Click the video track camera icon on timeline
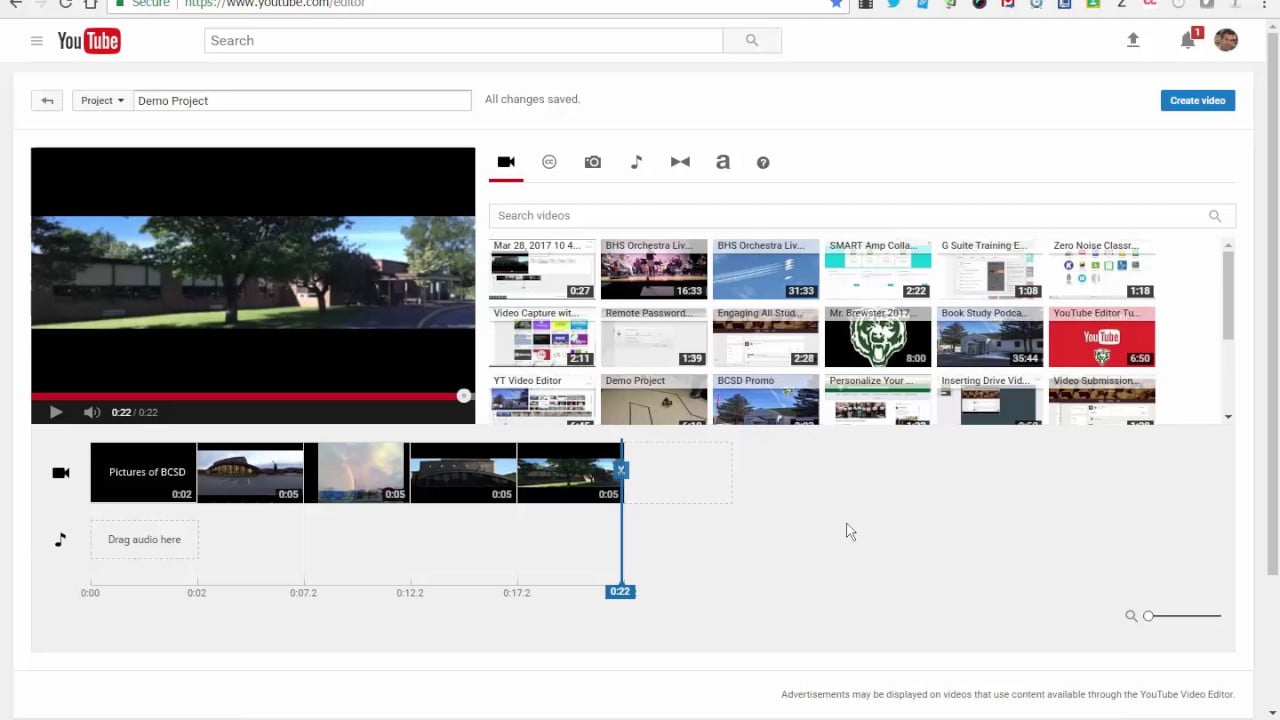Screen dimensions: 1280x720 [x=60, y=472]
